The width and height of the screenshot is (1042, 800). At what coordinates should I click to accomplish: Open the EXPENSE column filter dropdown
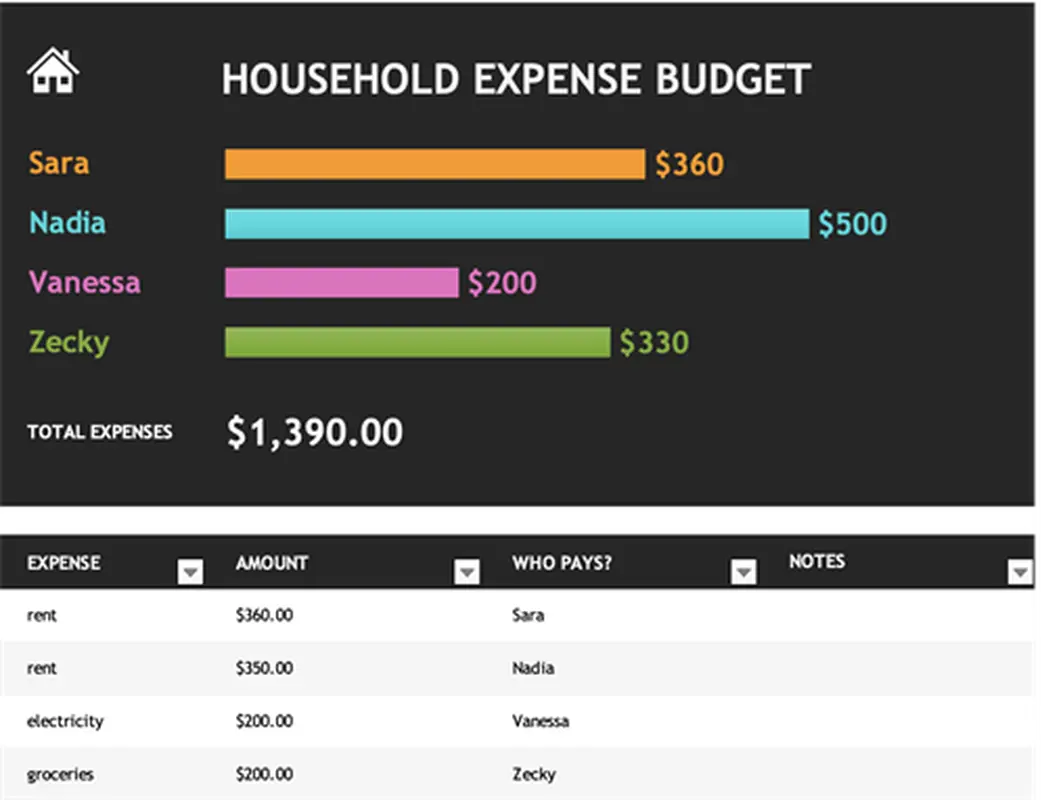pyautogui.click(x=190, y=572)
